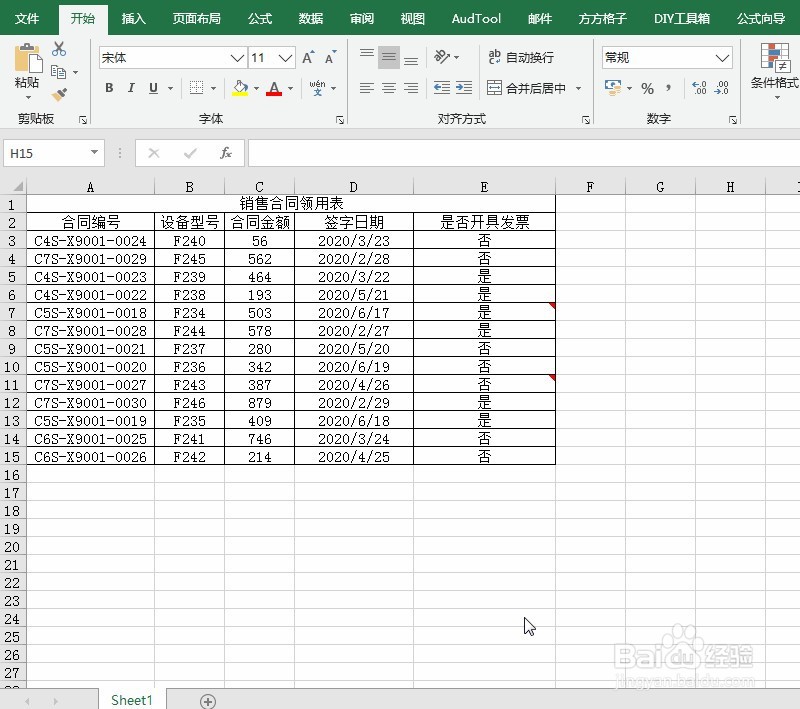Toggle Underline formatting
This screenshot has width=800, height=709.
153,88
